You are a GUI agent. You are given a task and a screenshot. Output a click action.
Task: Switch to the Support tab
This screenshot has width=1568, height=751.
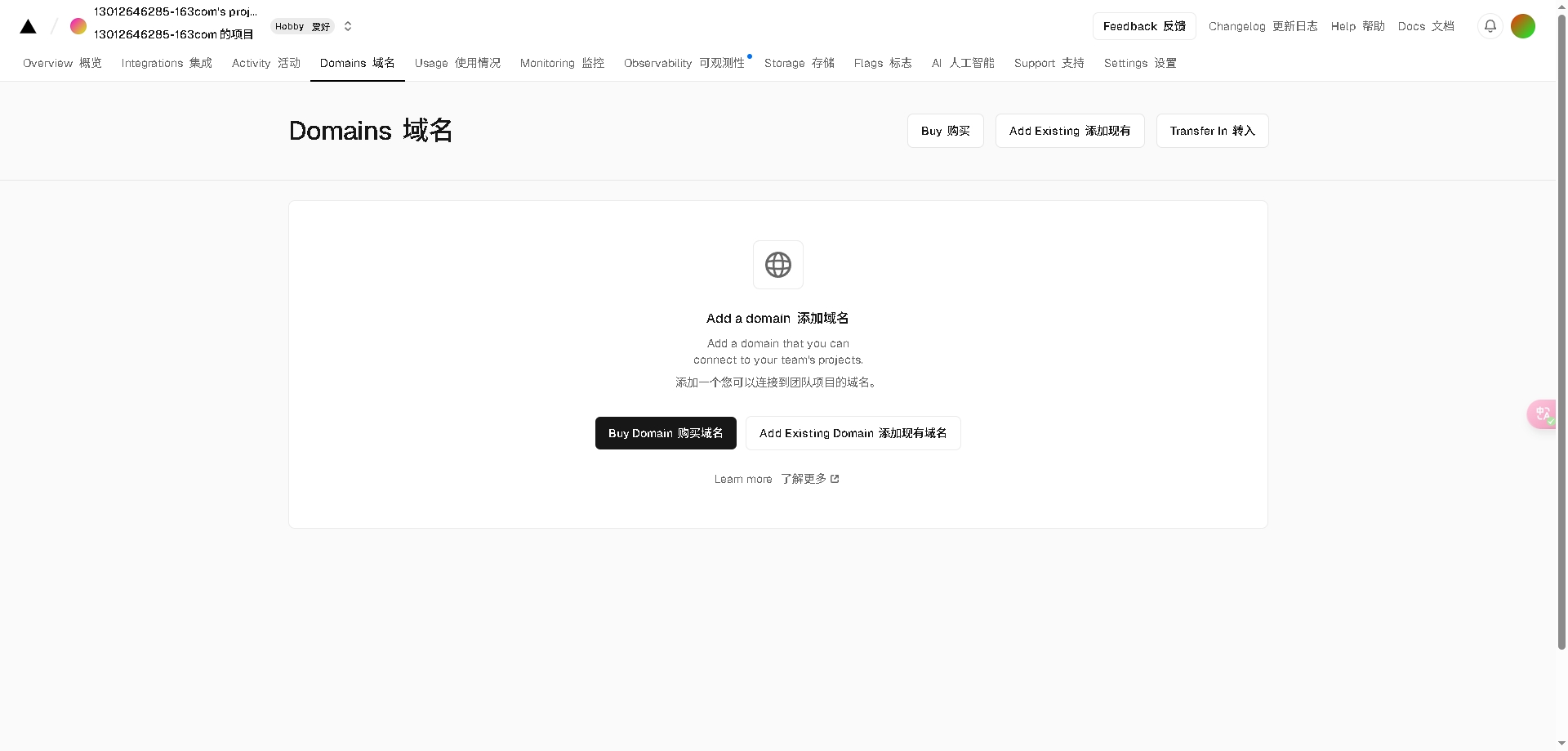pos(1049,63)
